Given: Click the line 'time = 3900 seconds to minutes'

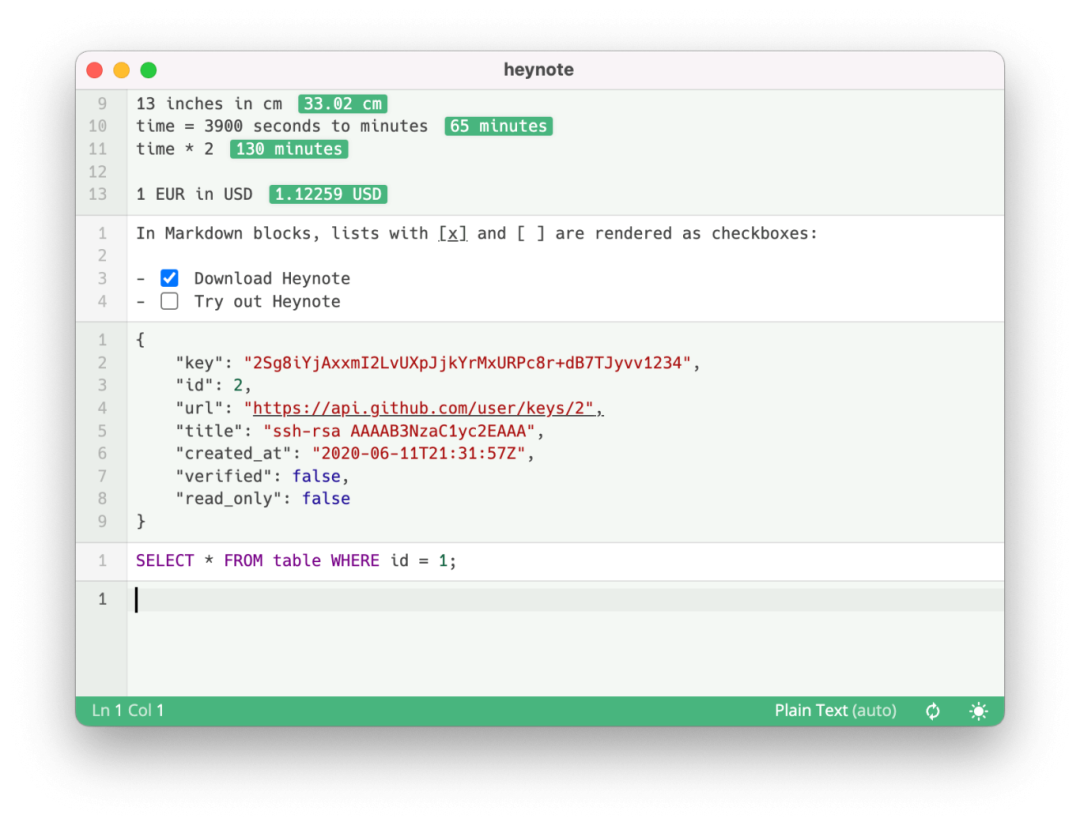Looking at the screenshot, I should click(x=282, y=126).
